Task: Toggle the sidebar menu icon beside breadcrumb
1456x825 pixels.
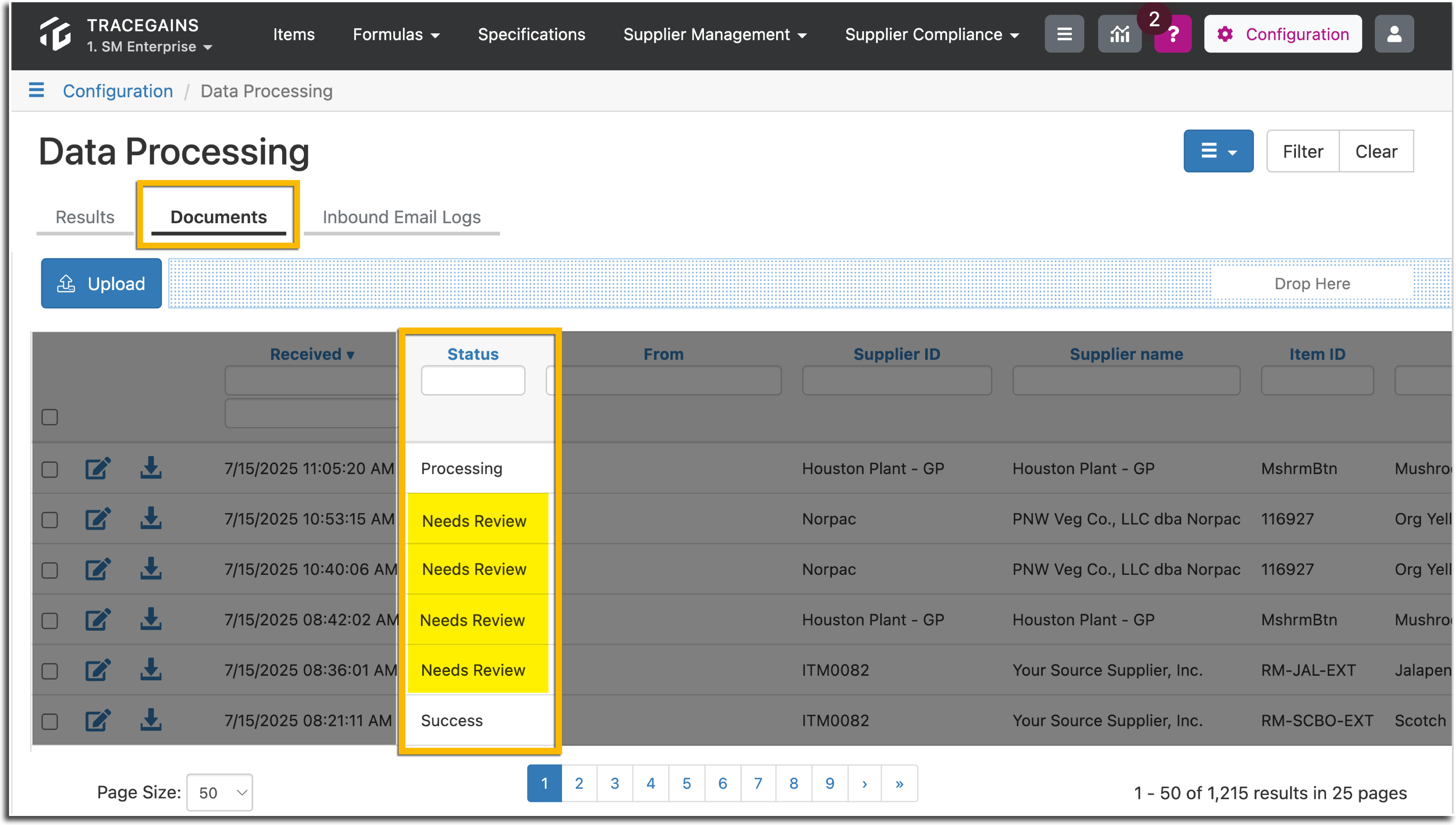Action: coord(36,90)
